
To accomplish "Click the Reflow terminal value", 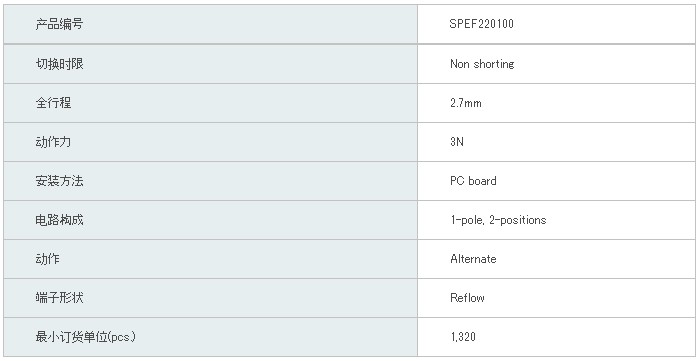I will [x=467, y=298].
